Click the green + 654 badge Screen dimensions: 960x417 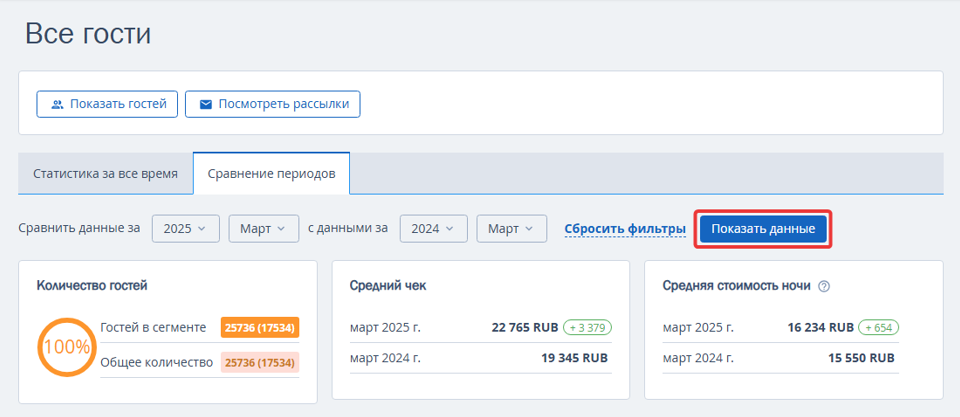879,328
